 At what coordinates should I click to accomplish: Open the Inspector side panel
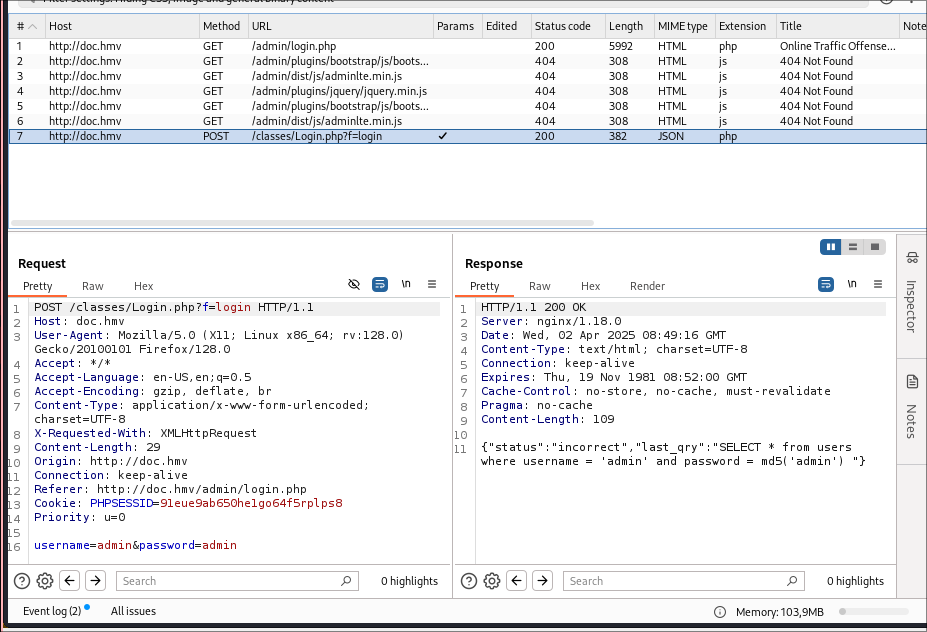click(x=912, y=292)
